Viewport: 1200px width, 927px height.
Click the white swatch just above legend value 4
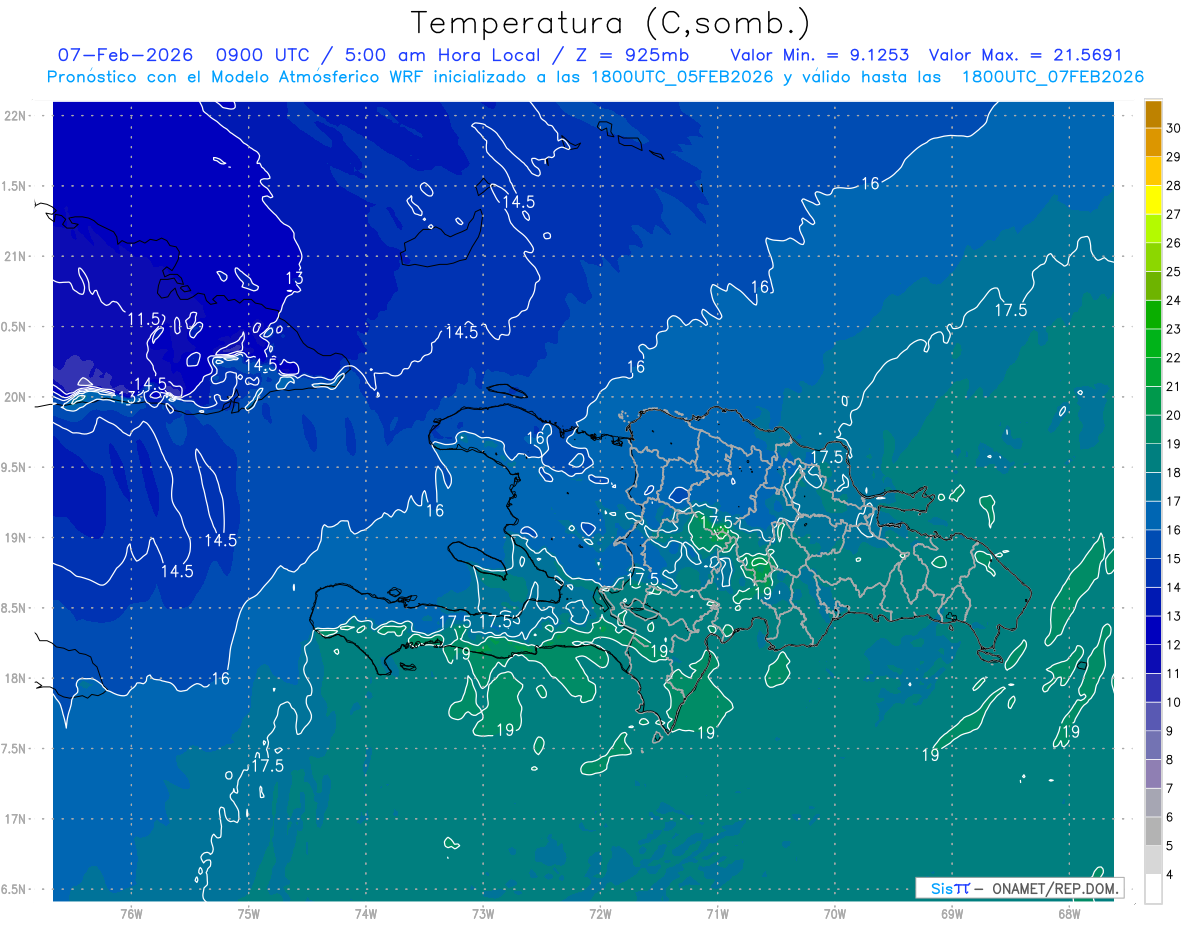tap(1153, 860)
